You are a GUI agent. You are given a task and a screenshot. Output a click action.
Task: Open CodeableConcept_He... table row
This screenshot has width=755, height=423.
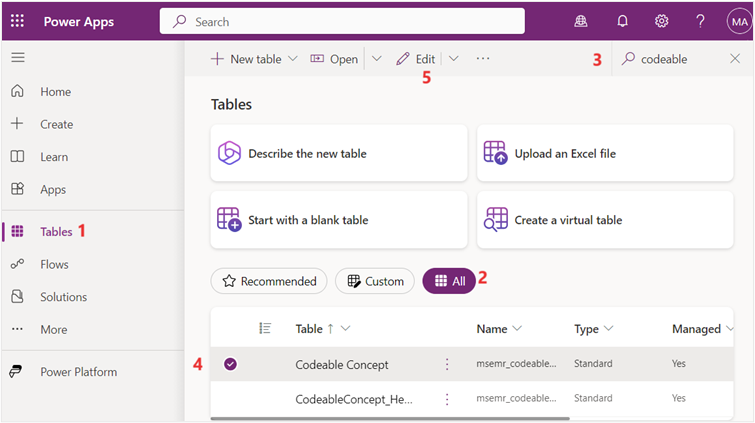click(x=354, y=399)
